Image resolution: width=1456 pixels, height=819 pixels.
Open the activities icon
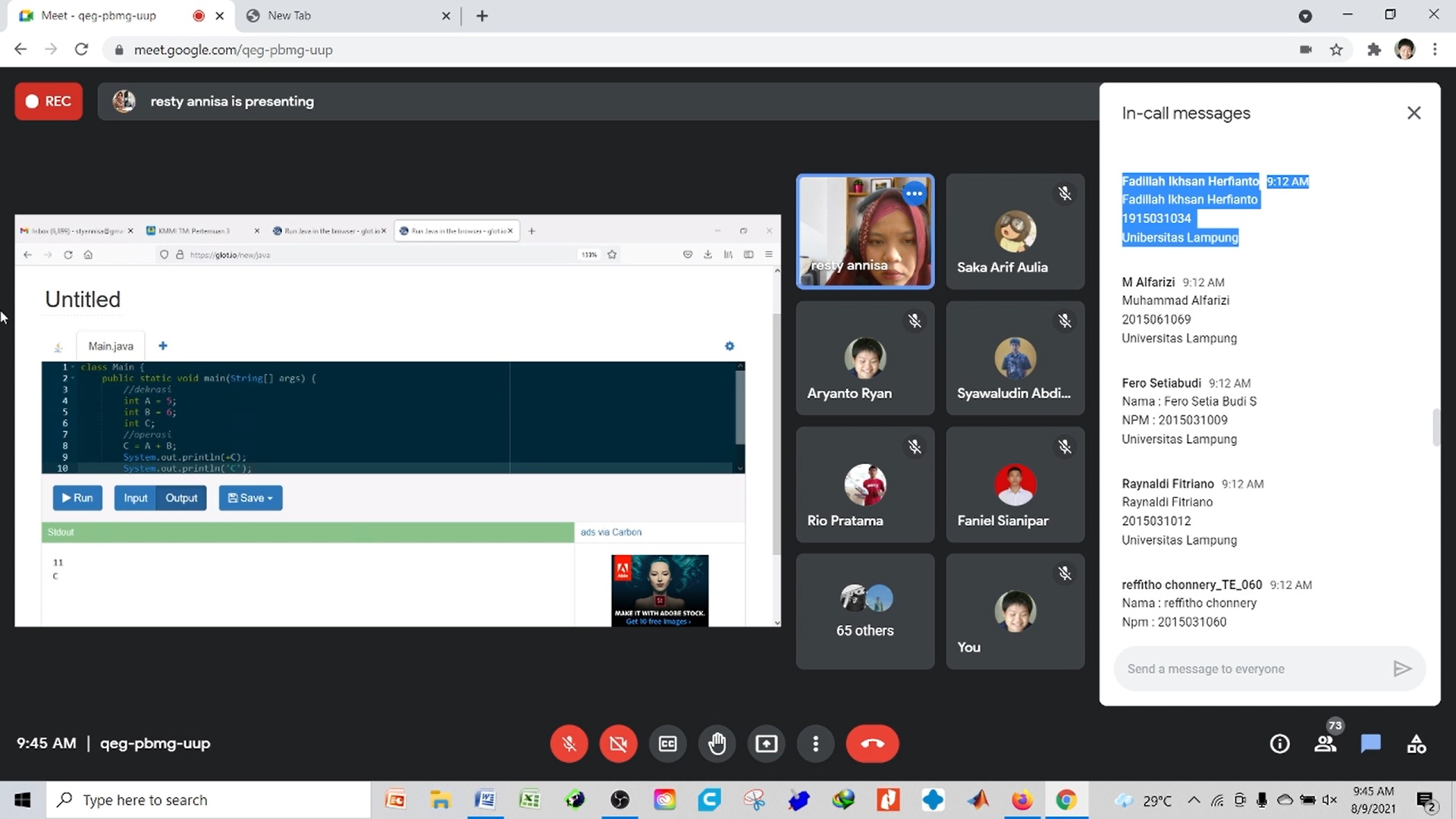click(1416, 744)
